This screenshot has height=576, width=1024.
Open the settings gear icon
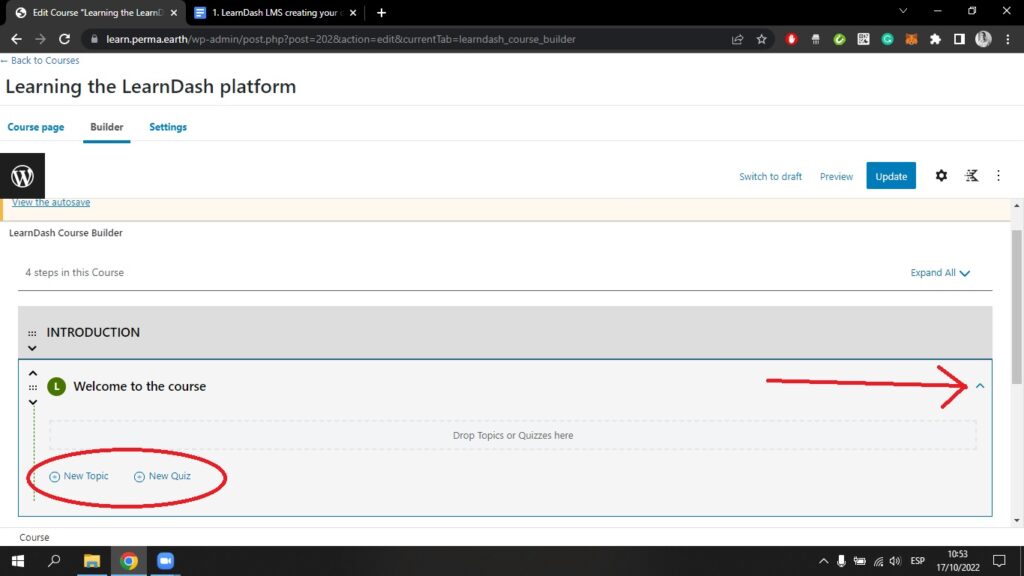[x=941, y=176]
